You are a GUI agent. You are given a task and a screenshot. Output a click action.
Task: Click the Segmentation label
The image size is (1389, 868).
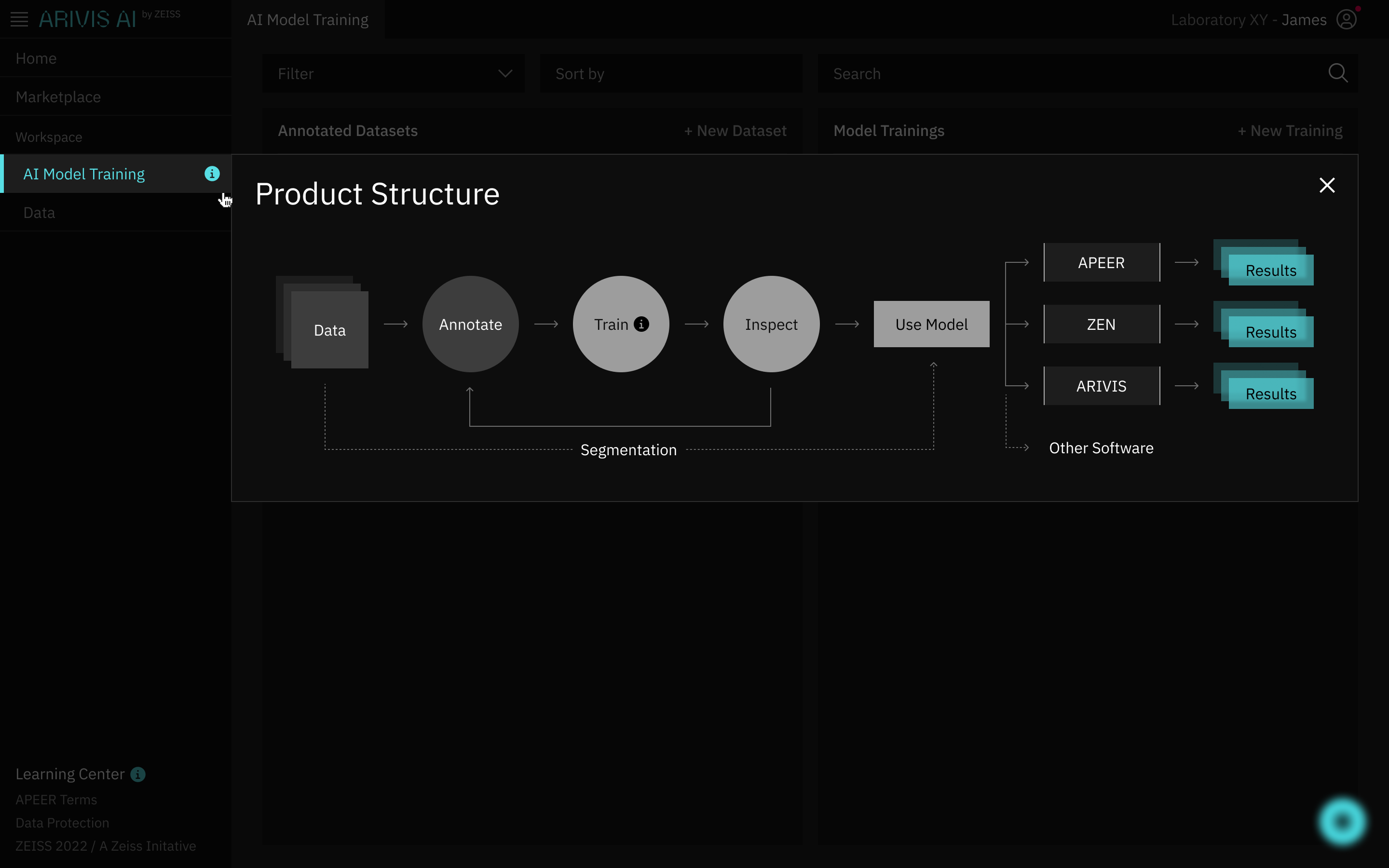628,450
